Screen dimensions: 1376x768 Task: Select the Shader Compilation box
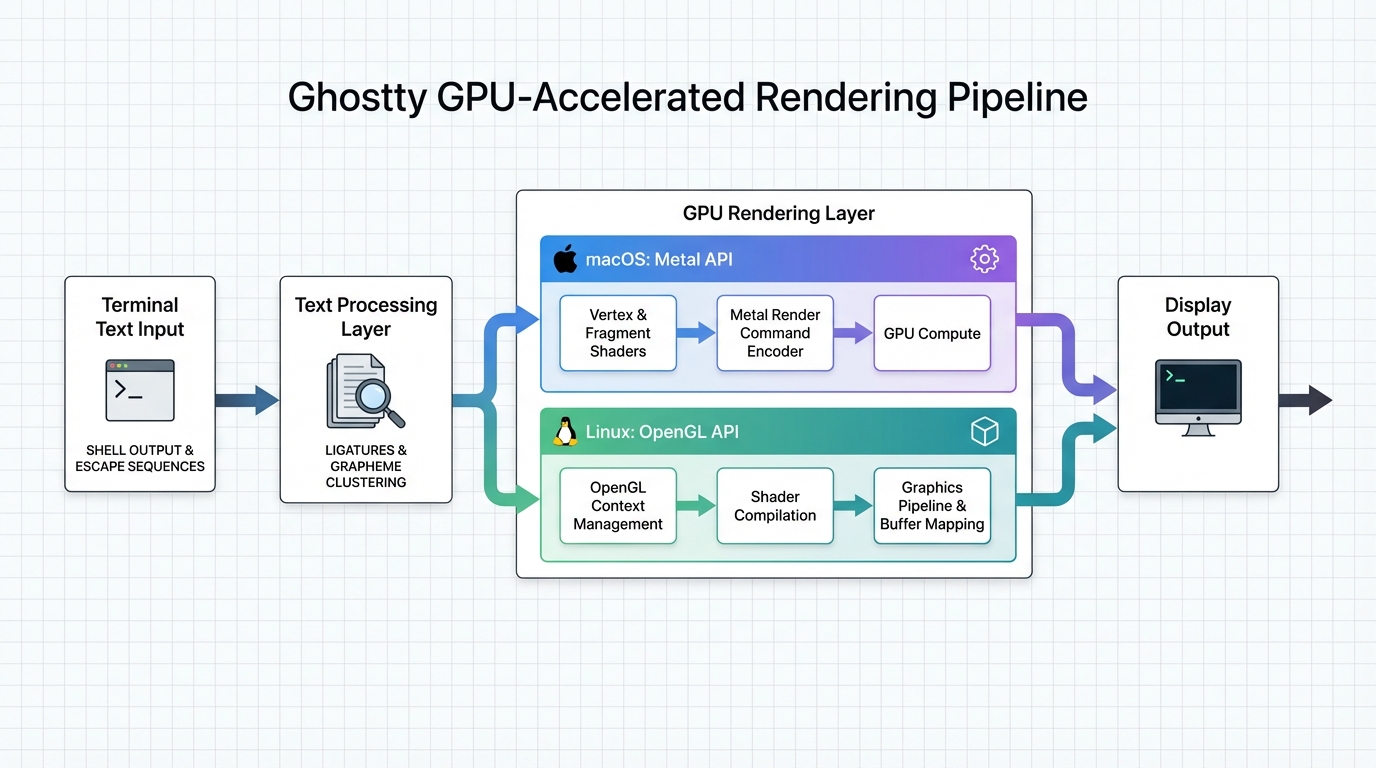point(775,506)
